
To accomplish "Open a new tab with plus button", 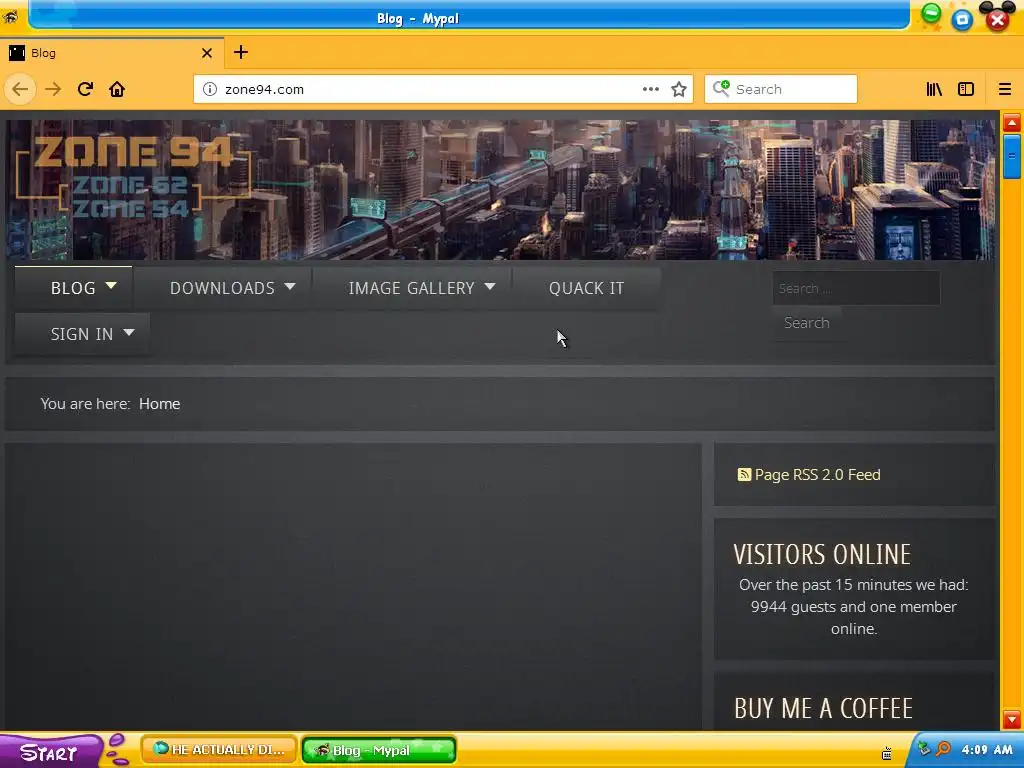I will (240, 52).
